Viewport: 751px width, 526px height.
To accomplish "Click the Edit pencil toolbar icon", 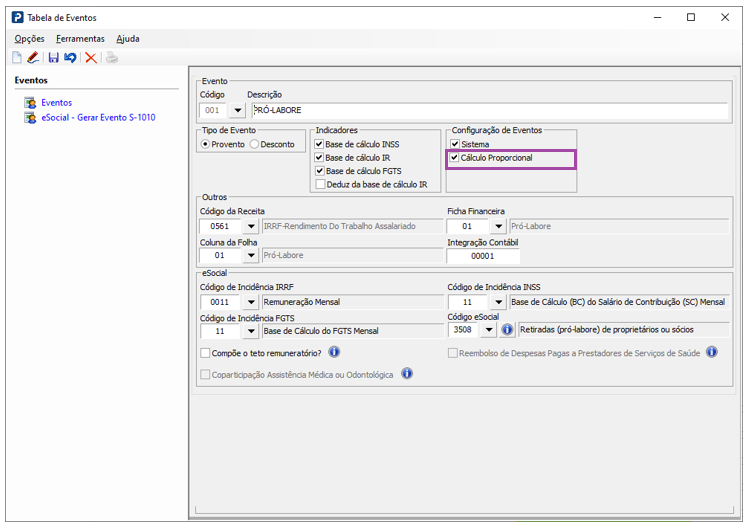I will [x=33, y=58].
